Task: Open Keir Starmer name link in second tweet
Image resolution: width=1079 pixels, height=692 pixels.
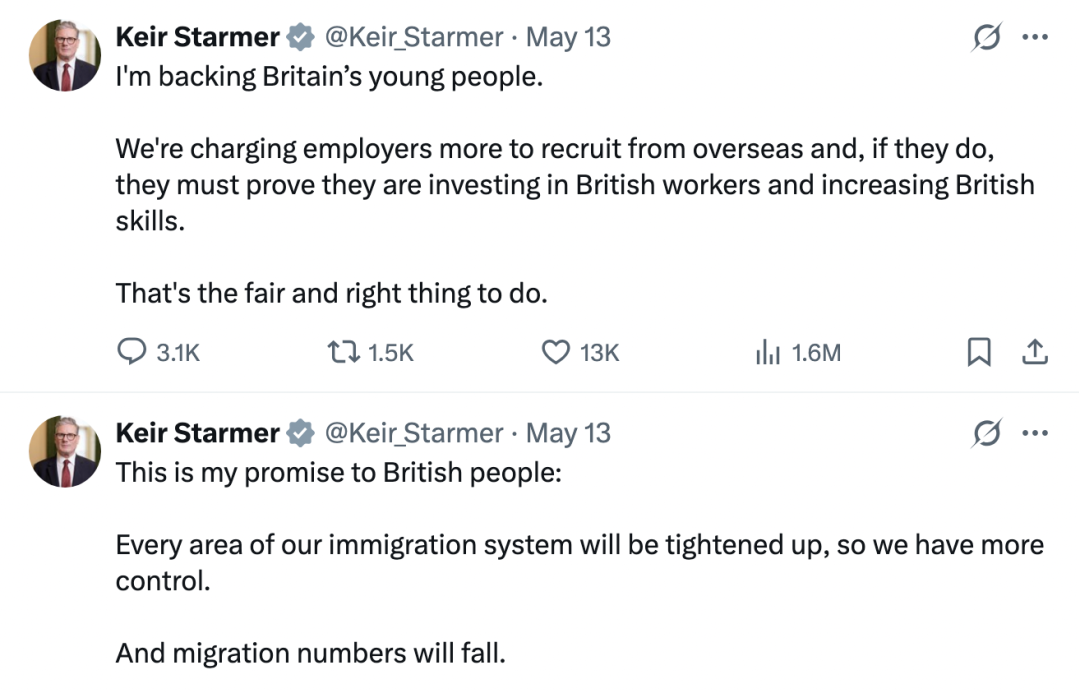Action: [x=197, y=433]
